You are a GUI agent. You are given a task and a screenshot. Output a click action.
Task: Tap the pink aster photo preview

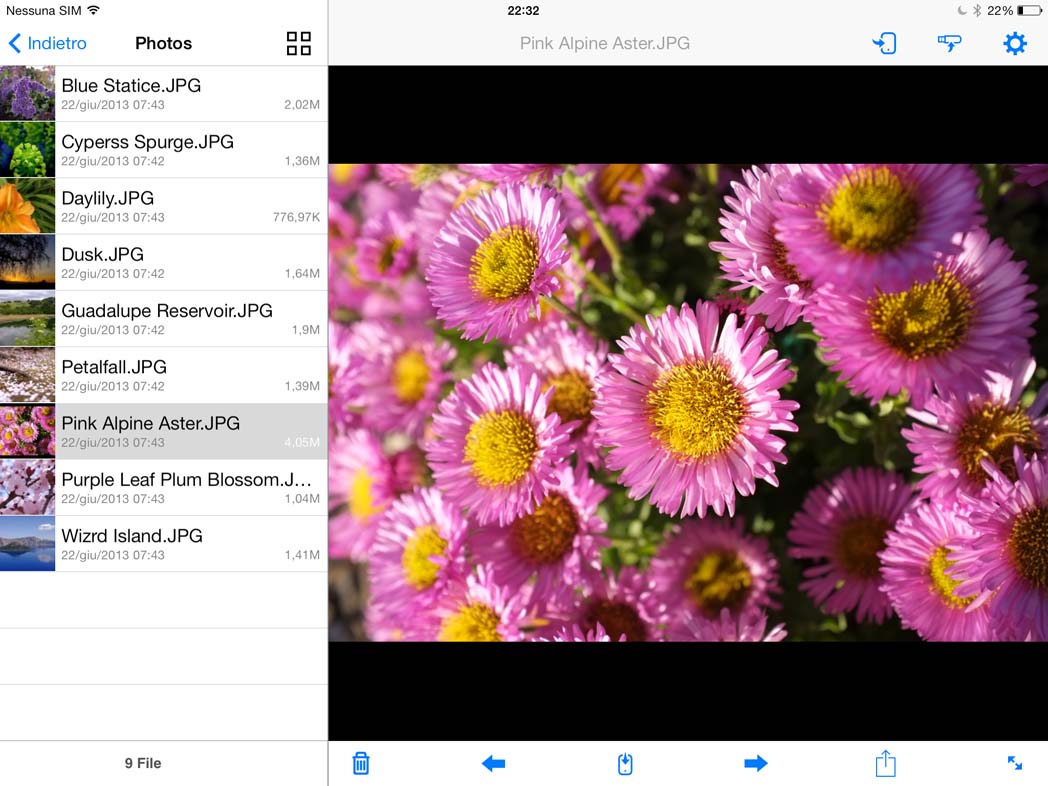click(688, 403)
